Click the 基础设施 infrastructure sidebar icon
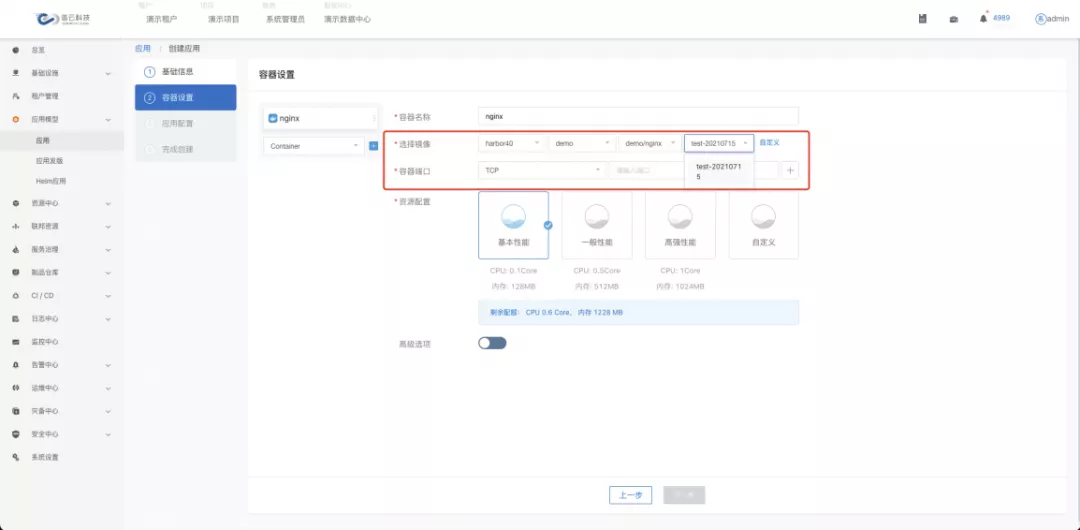The height and width of the screenshot is (530, 1080). [x=15, y=73]
